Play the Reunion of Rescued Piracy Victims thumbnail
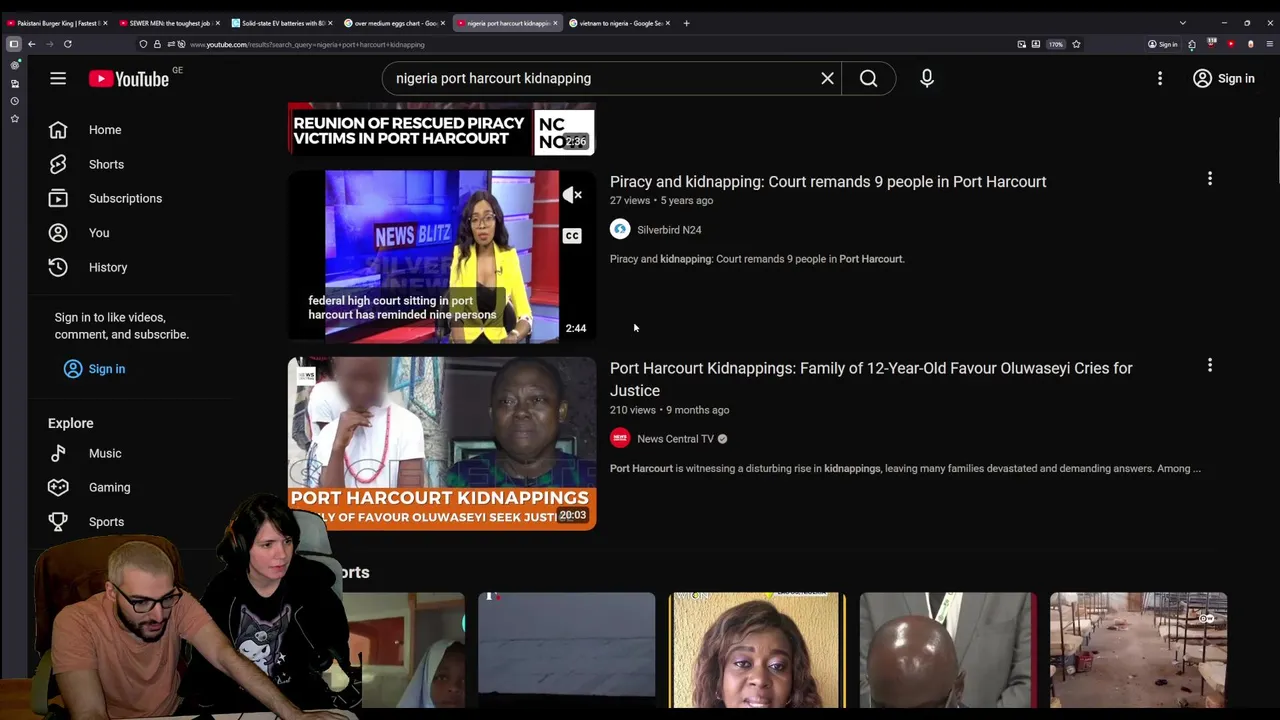Image resolution: width=1280 pixels, height=720 pixels. point(442,129)
